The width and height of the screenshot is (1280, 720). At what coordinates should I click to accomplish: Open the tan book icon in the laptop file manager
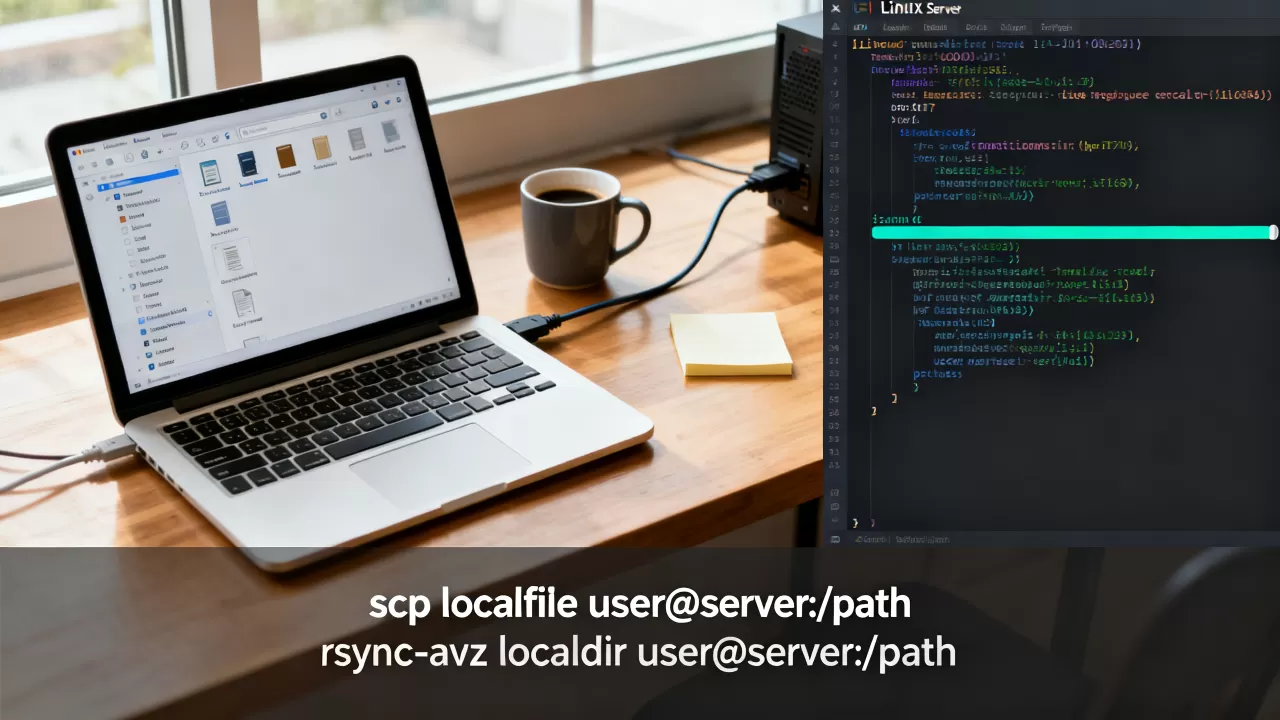click(x=322, y=149)
